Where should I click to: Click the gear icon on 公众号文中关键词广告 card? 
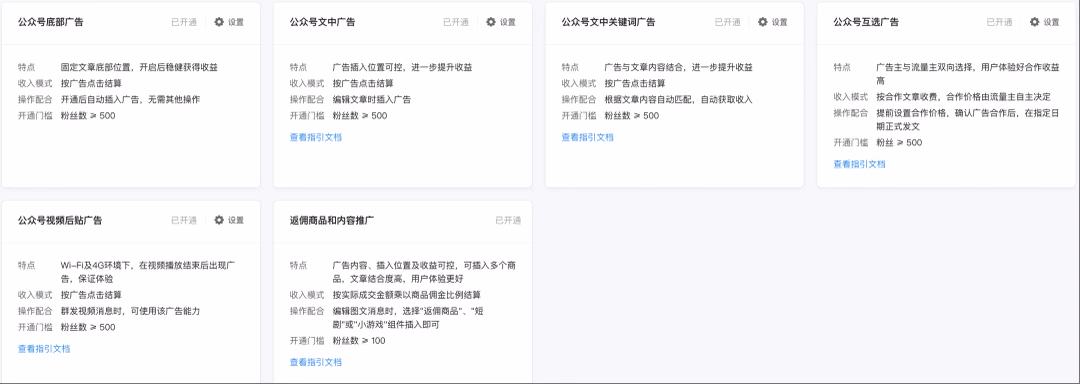pyautogui.click(x=762, y=22)
